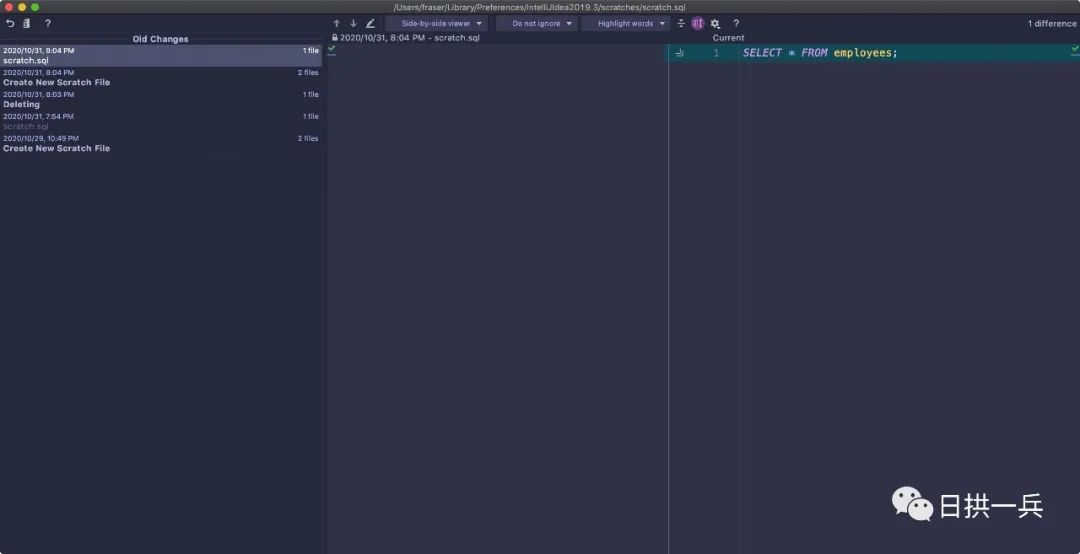Click the pencil edit source icon
The image size is (1080, 554).
pyautogui.click(x=371, y=23)
